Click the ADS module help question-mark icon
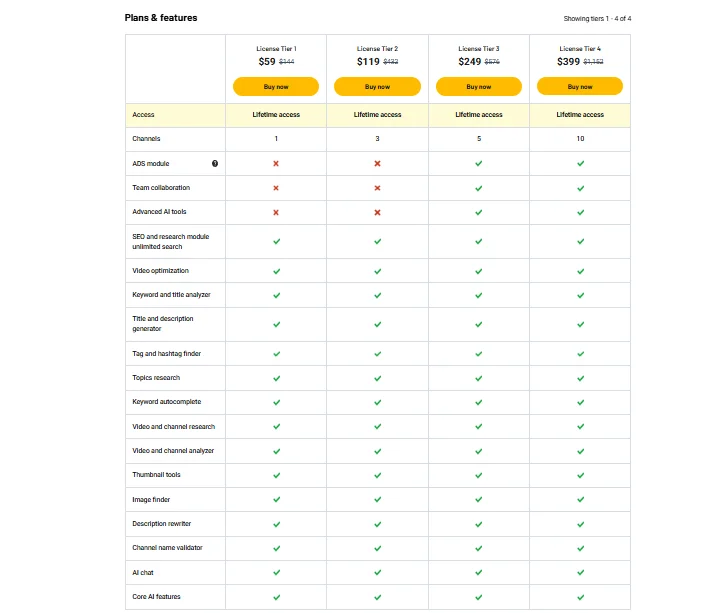The width and height of the screenshot is (702, 613). [215, 163]
